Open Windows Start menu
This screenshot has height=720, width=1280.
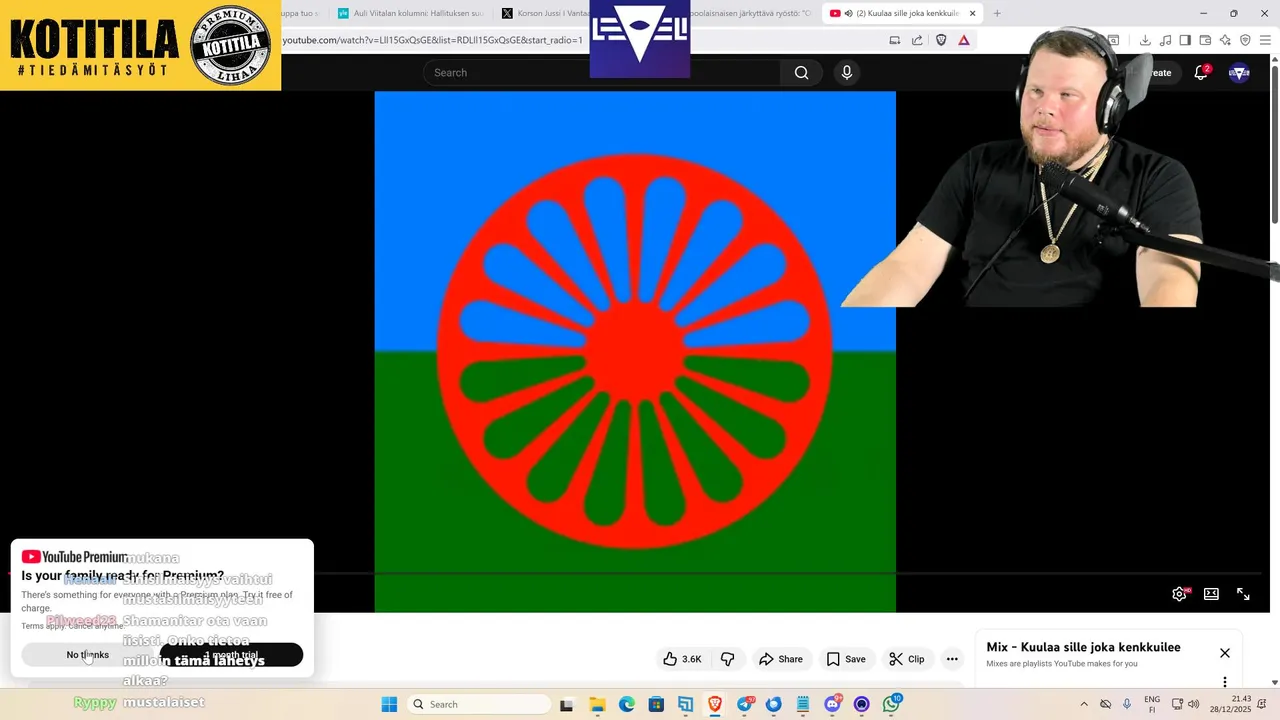click(389, 704)
